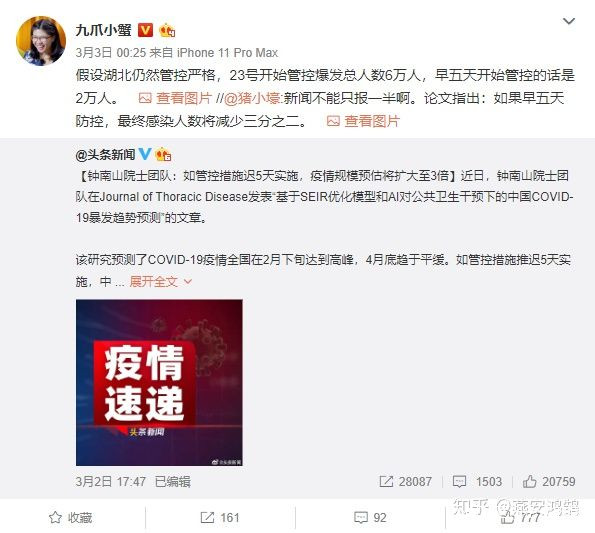
Task: Click the 九爪小蟹 profile avatar
Action: (41, 41)
